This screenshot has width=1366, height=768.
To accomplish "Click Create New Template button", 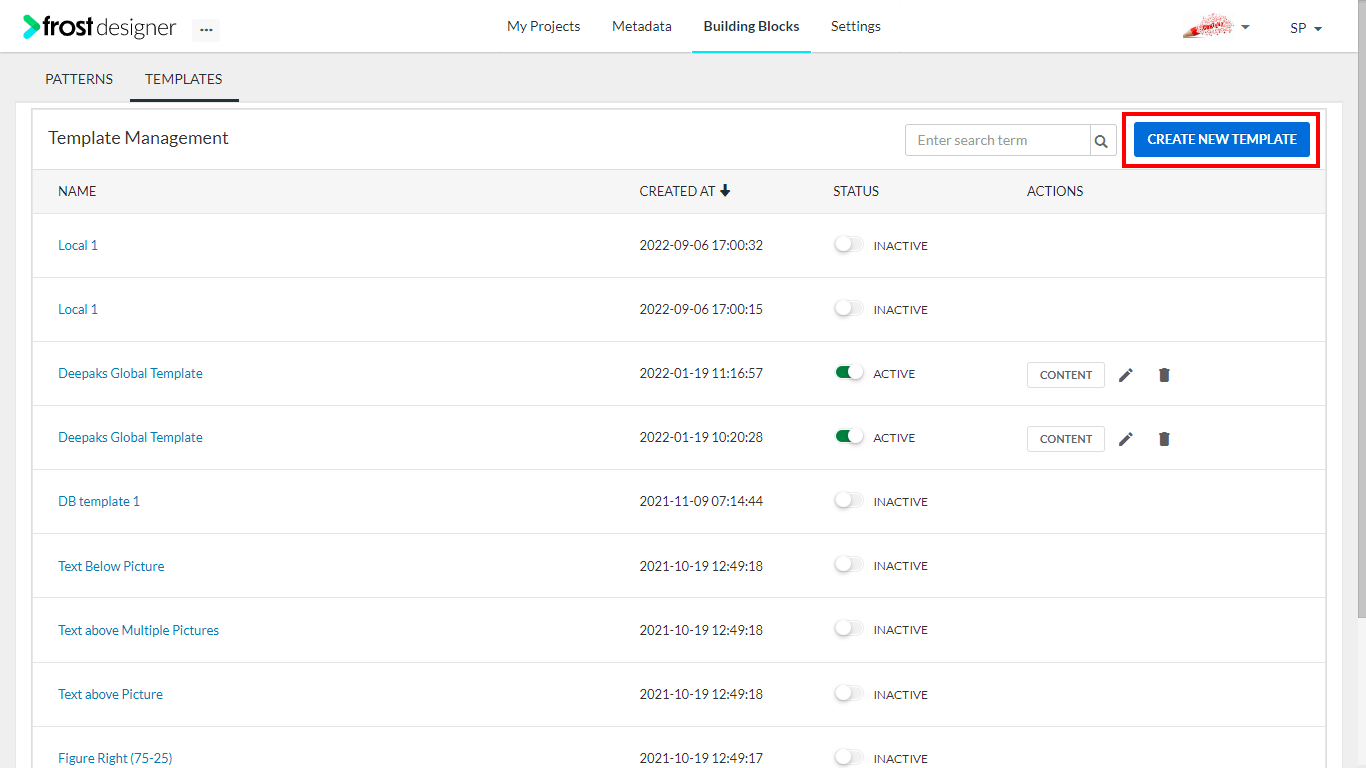I will pos(1222,139).
